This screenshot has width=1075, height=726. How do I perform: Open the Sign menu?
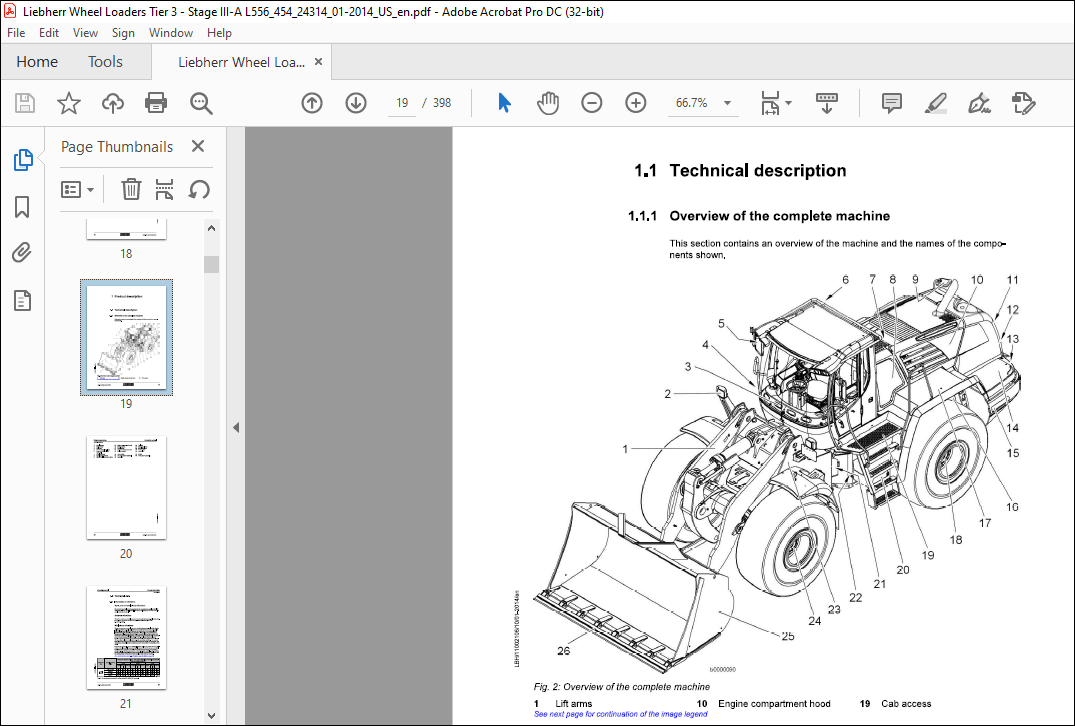123,33
